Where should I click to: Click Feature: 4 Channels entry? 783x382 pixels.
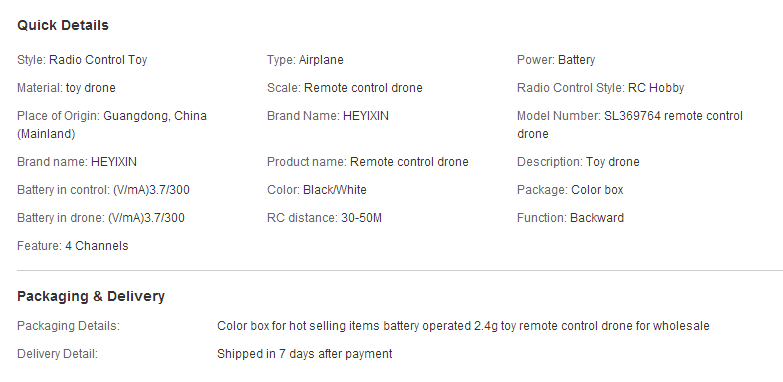[x=72, y=246]
